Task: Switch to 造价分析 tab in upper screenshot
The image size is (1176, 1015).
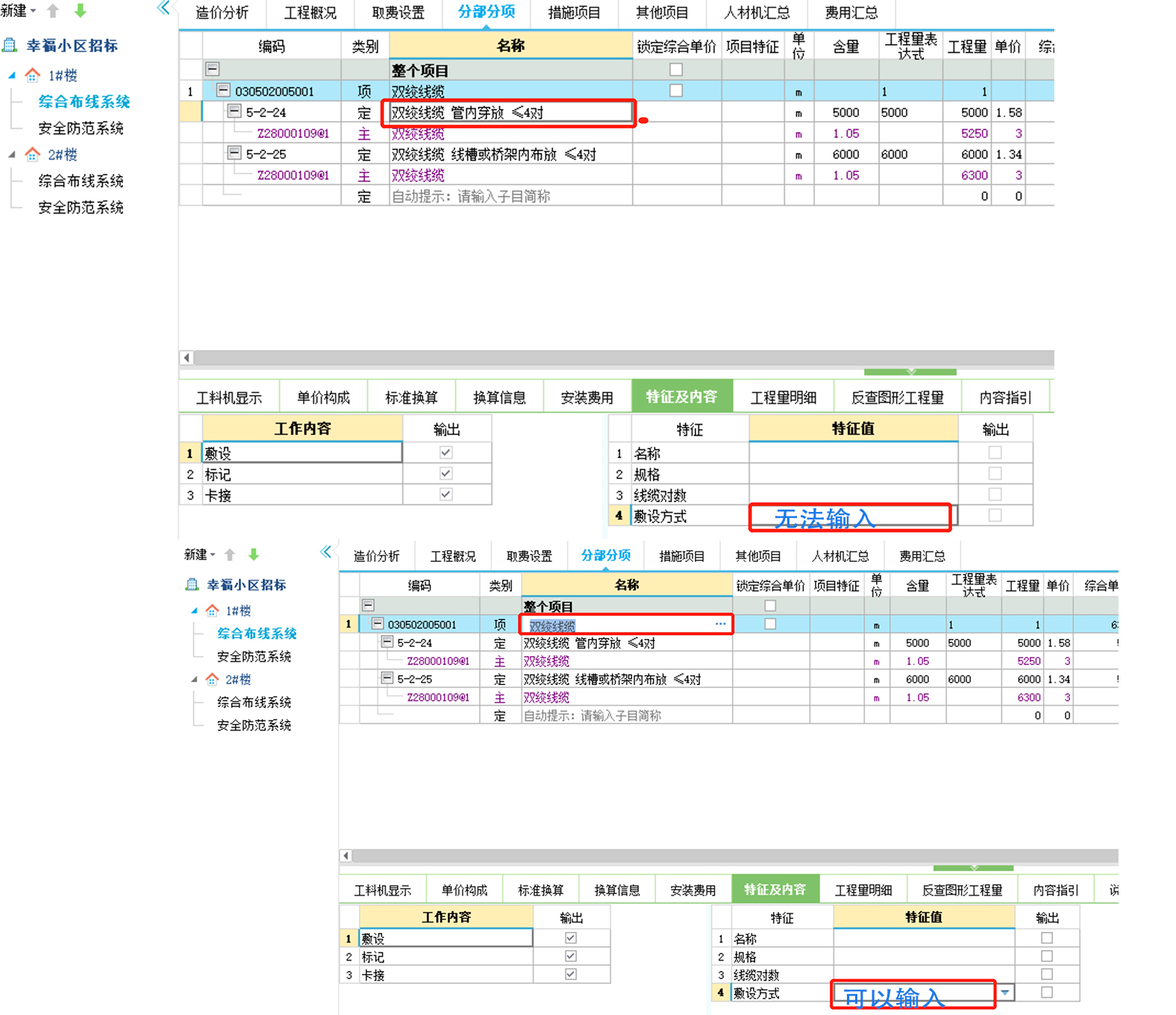Action: coord(222,13)
